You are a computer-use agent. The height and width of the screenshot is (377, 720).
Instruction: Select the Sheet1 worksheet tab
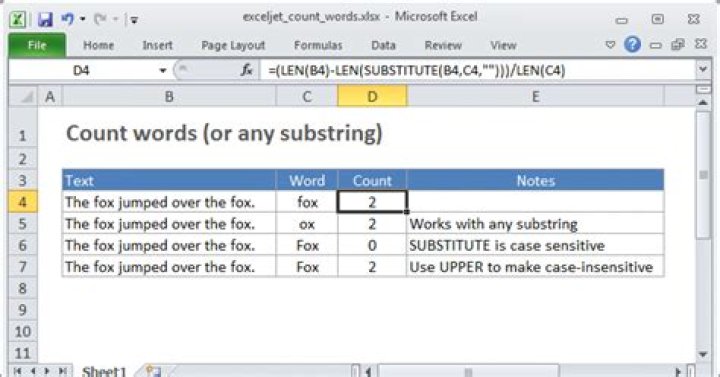pos(104,371)
